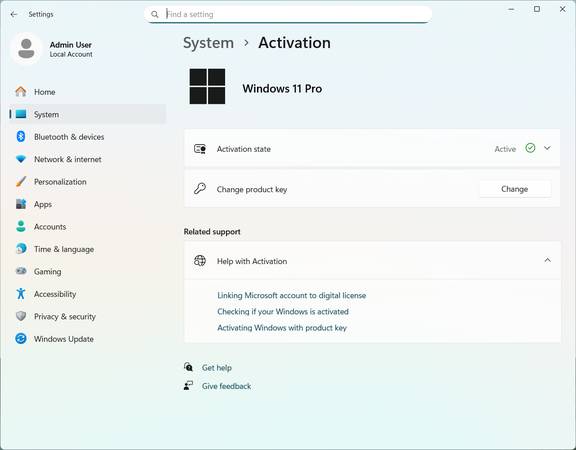Click the Privacy & security shield icon
The image size is (576, 450).
click(x=21, y=316)
